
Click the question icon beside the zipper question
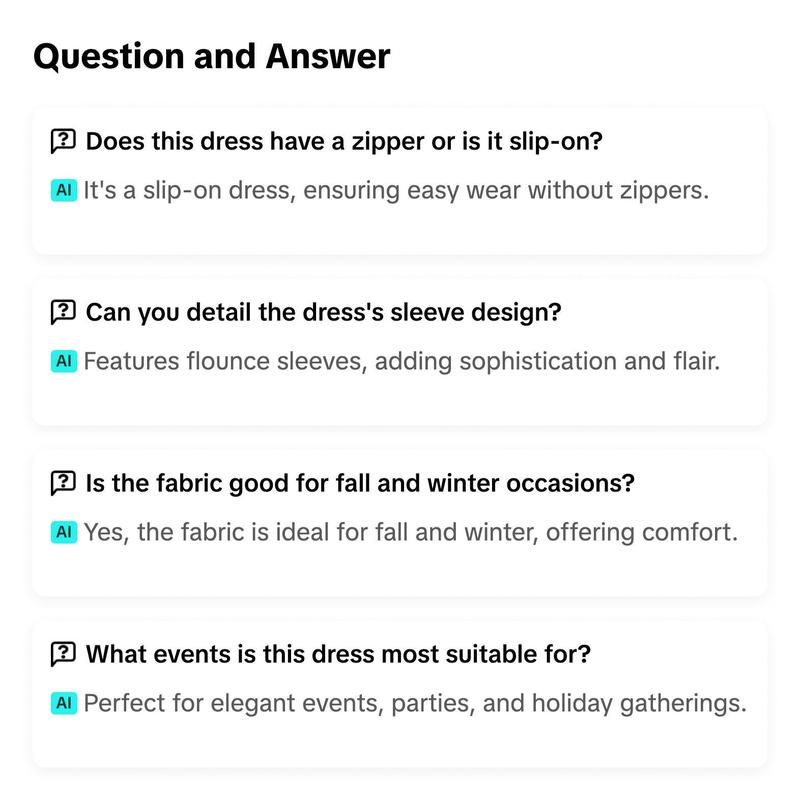[63, 141]
